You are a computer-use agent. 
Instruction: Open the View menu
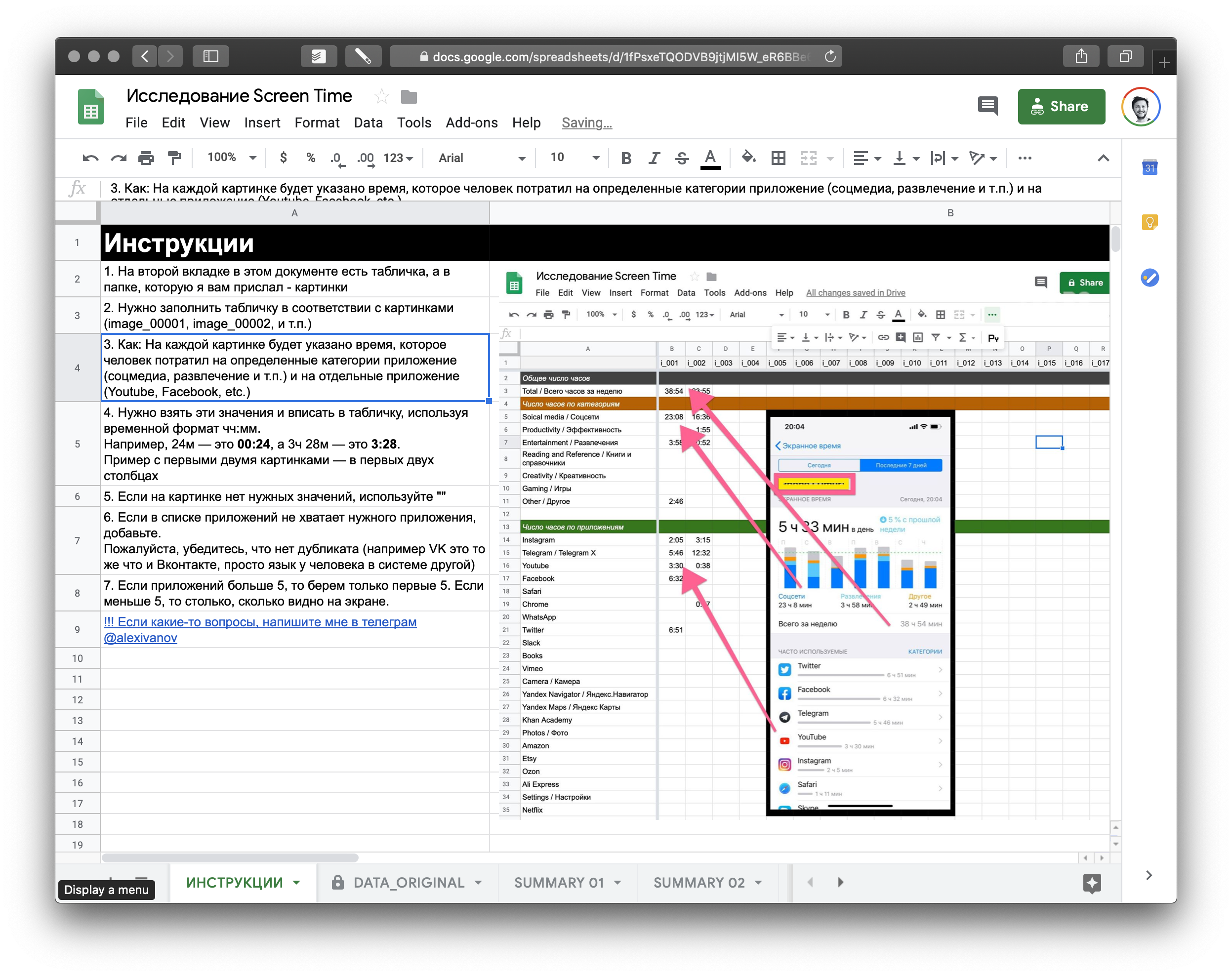click(214, 123)
